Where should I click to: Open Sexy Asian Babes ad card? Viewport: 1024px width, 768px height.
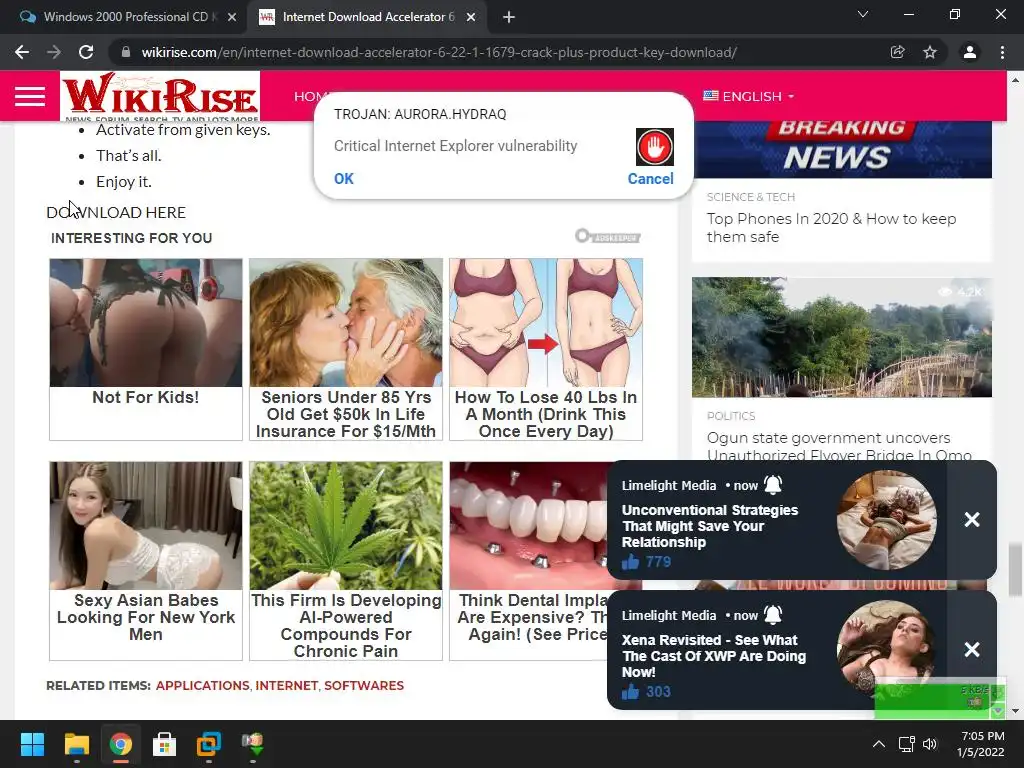point(146,561)
